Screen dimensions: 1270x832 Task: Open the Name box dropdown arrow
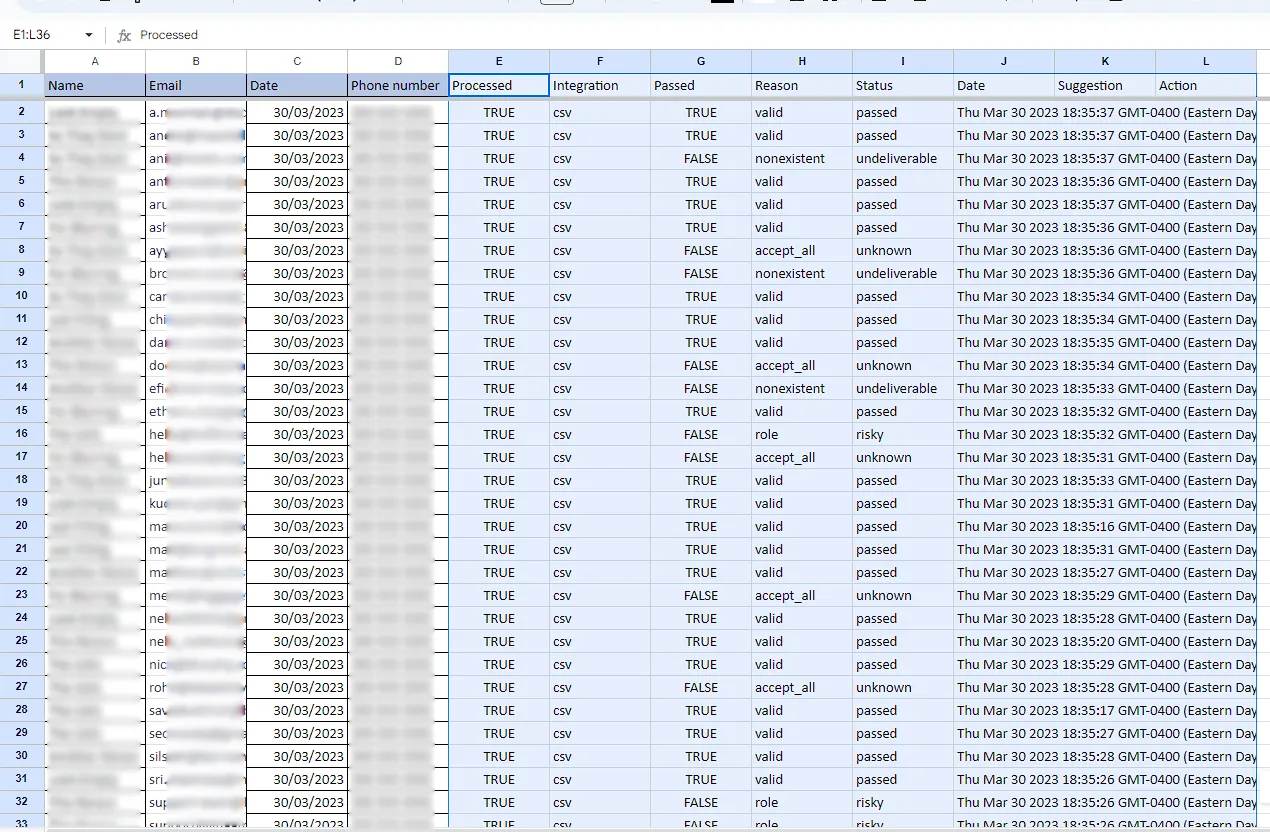tap(89, 35)
